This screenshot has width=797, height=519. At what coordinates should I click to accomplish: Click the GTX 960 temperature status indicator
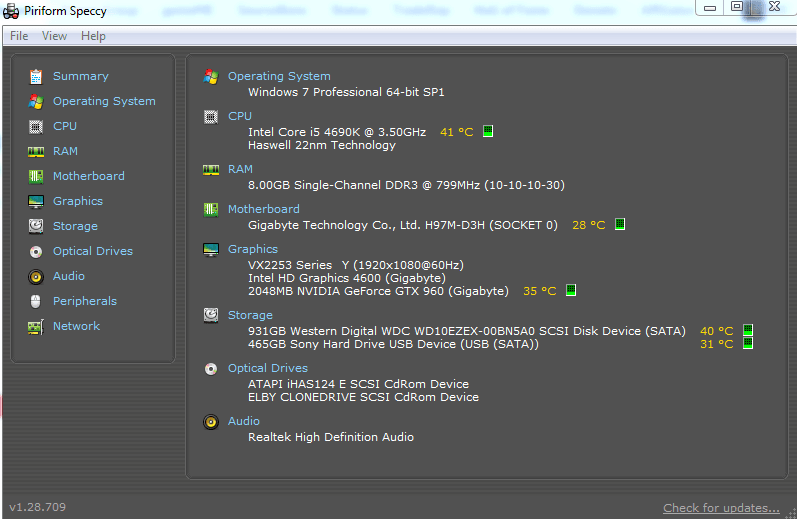571,291
